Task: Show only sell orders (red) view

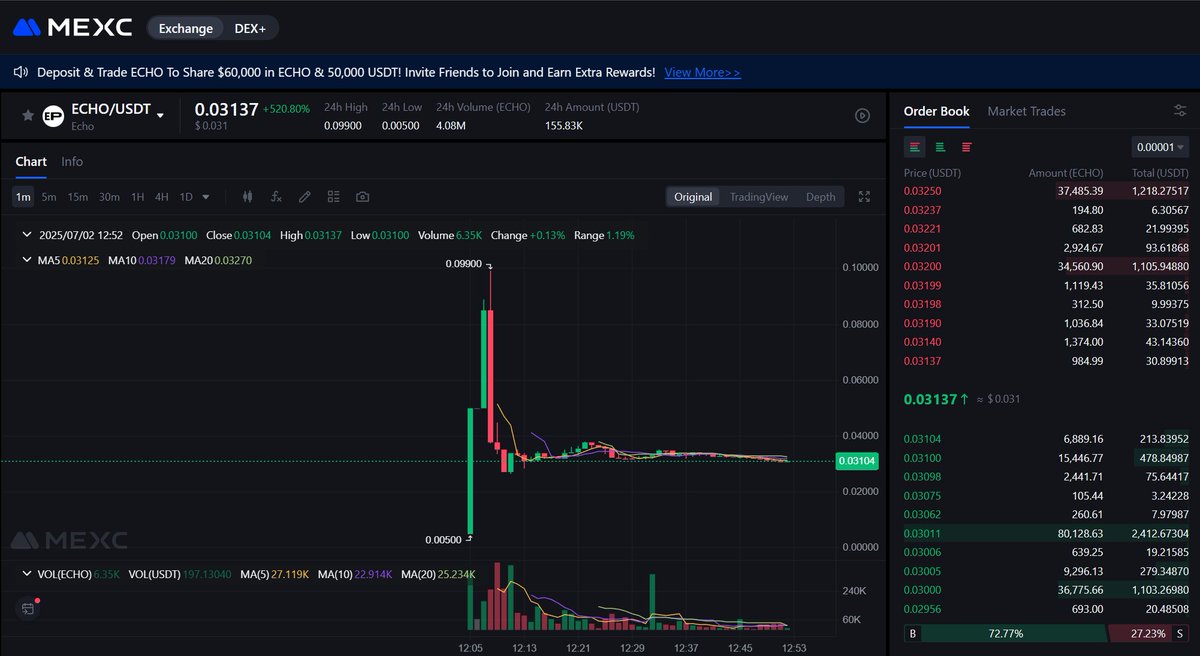Action: 967,147
